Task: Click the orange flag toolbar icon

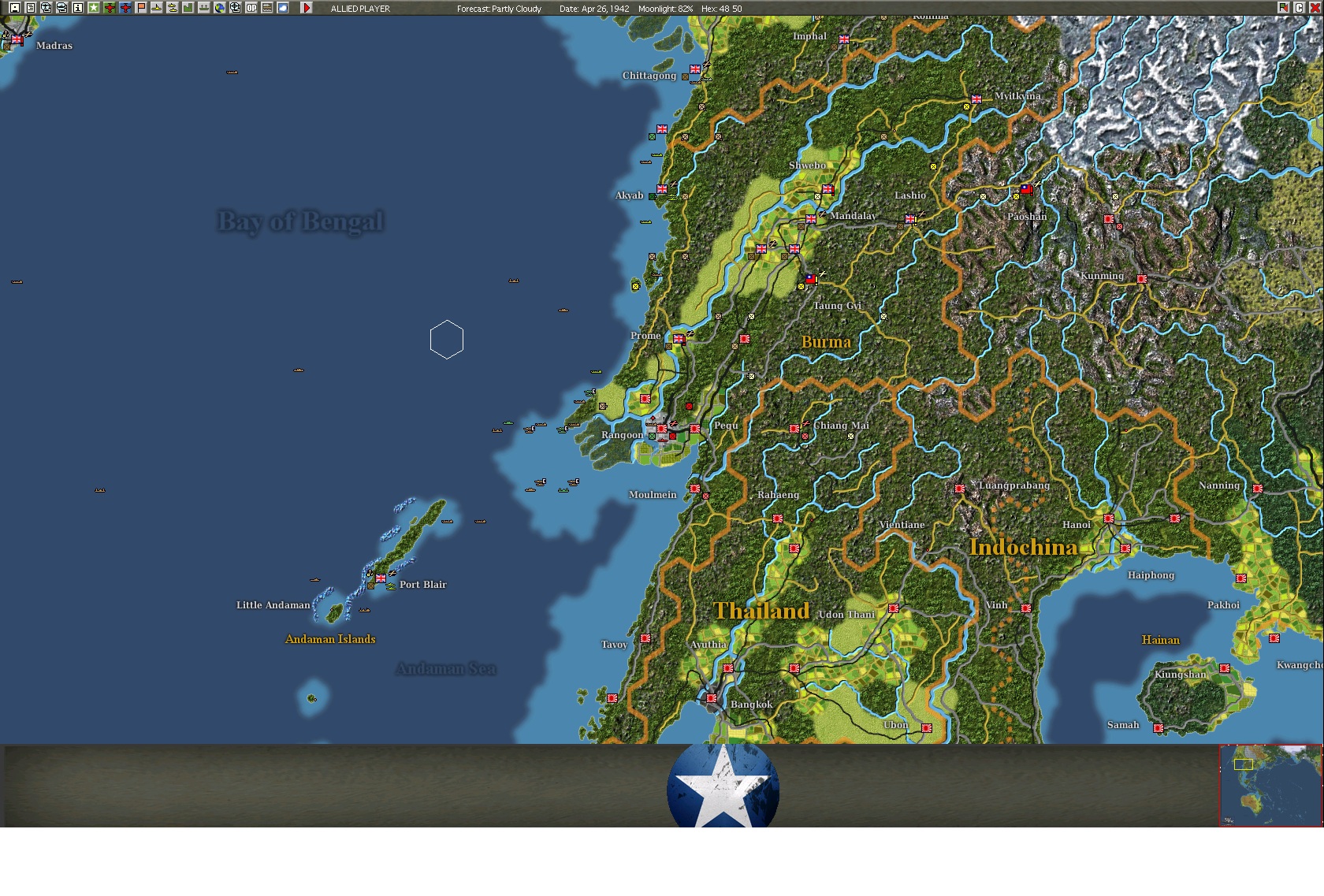Action: point(141,8)
